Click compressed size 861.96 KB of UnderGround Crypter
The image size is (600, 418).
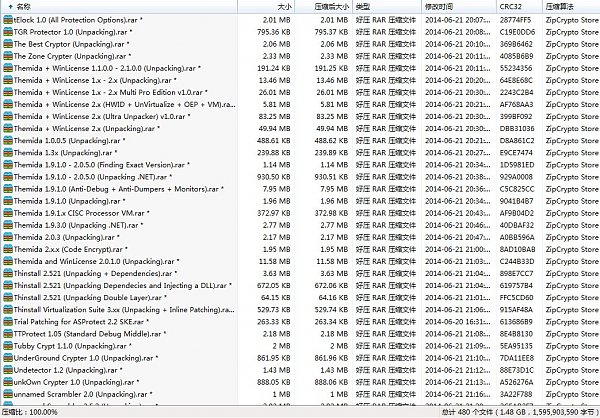pyautogui.click(x=331, y=358)
